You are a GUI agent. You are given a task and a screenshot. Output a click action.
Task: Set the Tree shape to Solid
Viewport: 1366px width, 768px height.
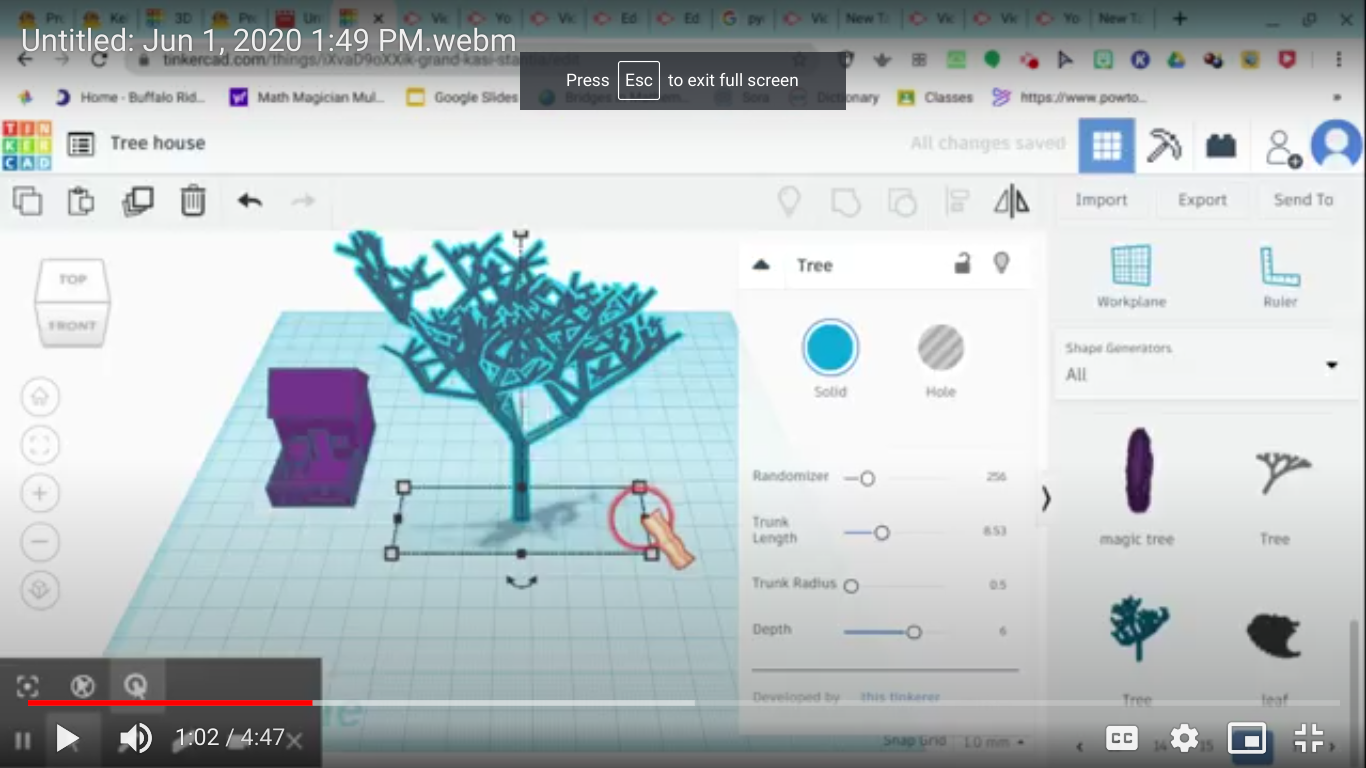[x=830, y=358]
